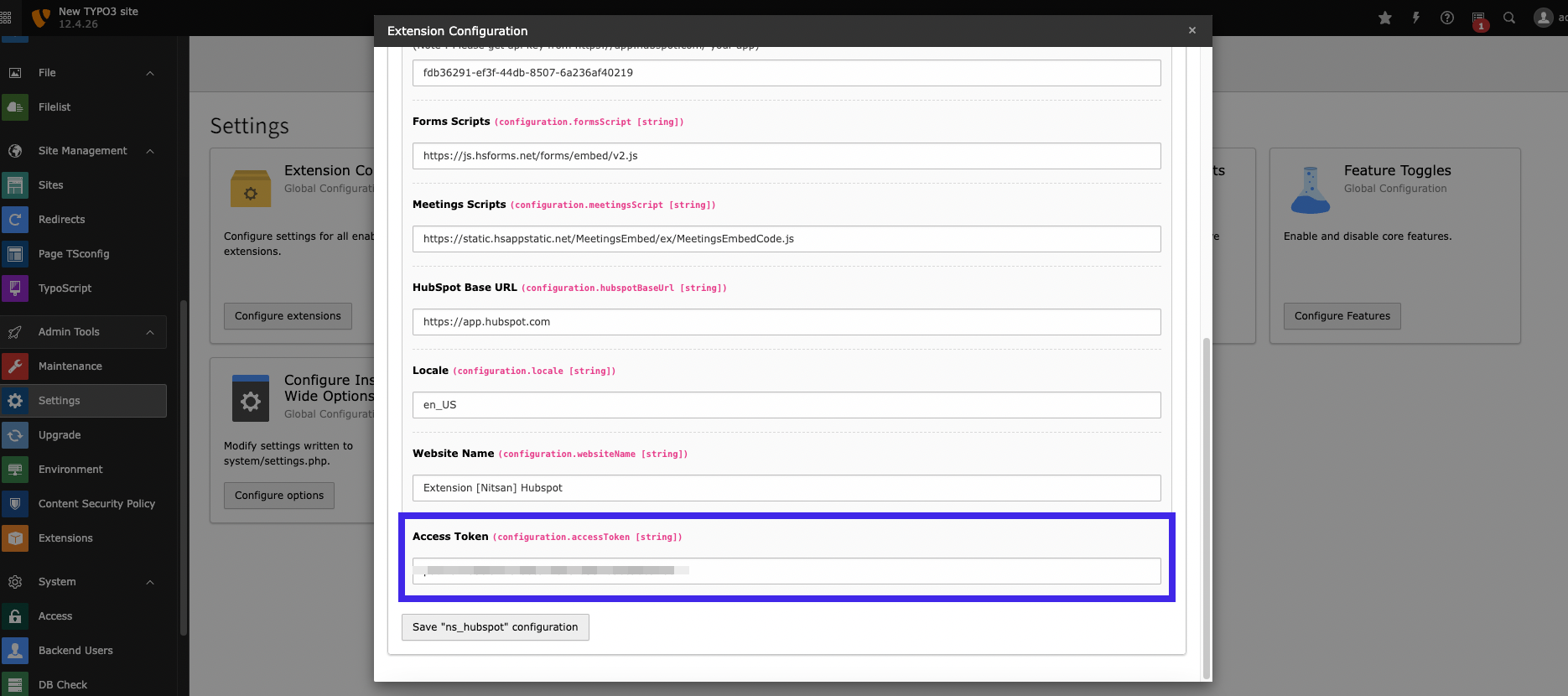1568x696 pixels.
Task: Click the Feature Toggles flask icon
Action: 1310,190
